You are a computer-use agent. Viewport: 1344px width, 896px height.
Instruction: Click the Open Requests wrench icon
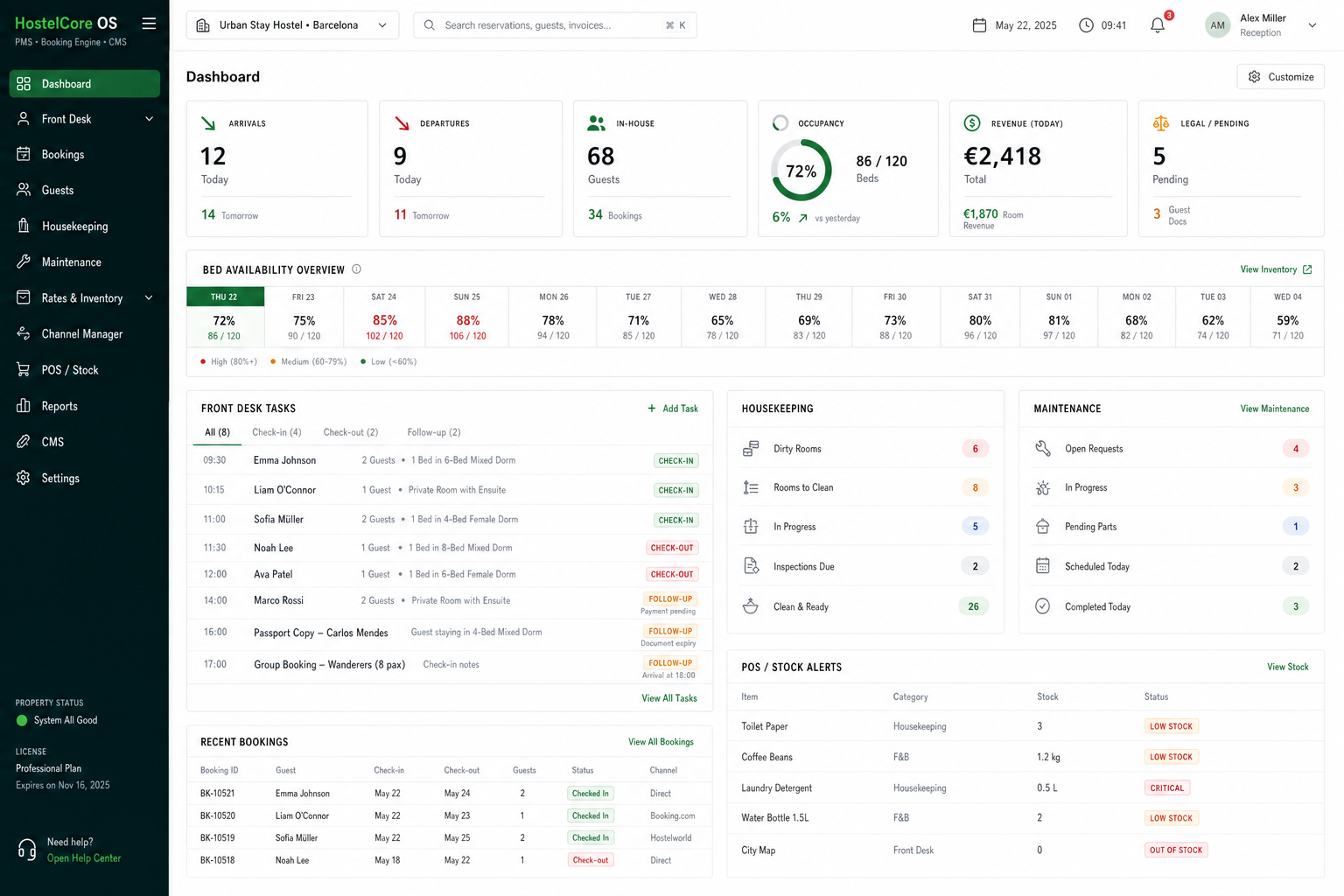(1043, 449)
